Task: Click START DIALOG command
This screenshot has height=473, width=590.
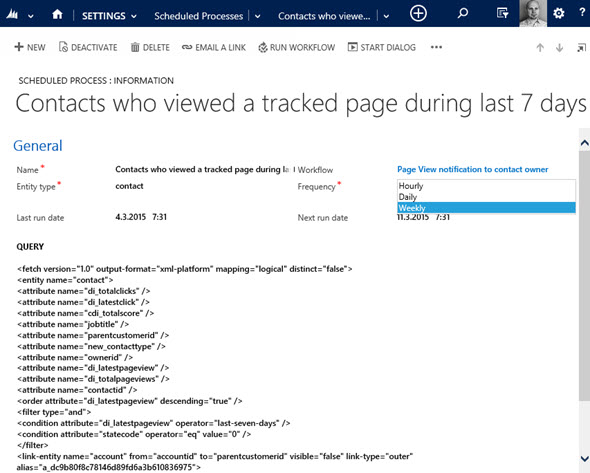Action: tap(382, 47)
